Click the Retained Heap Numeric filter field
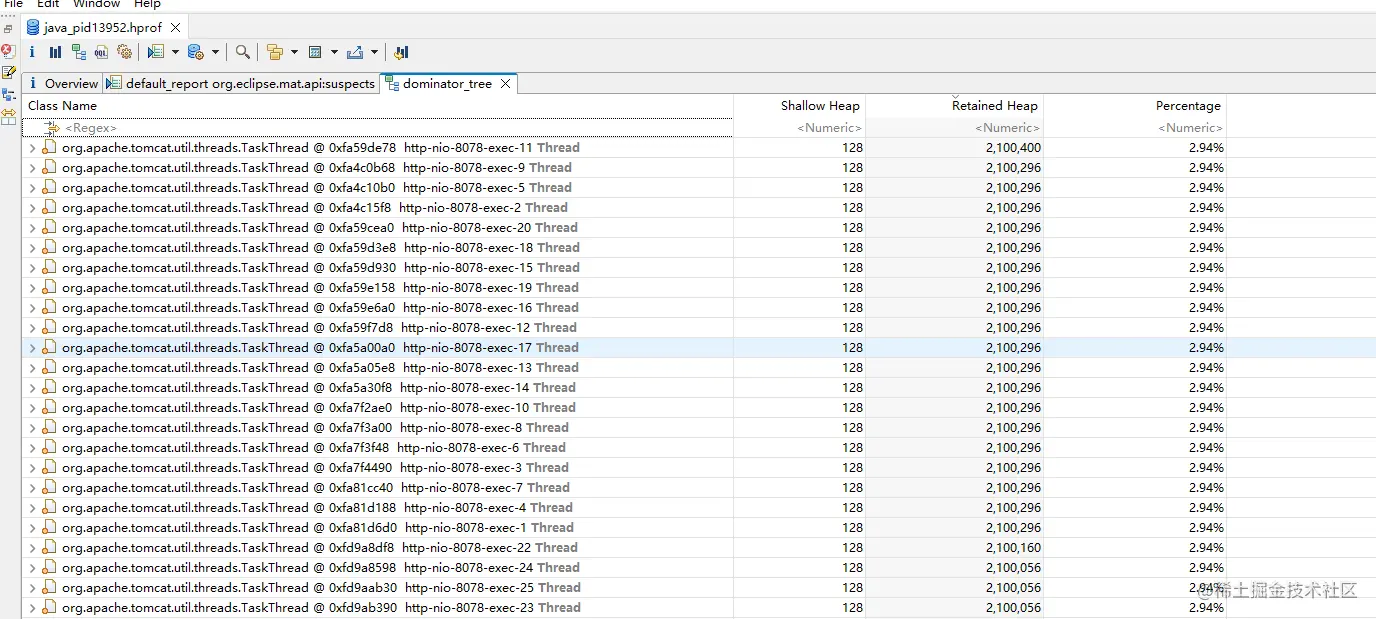This screenshot has width=1376, height=619. [x=955, y=128]
